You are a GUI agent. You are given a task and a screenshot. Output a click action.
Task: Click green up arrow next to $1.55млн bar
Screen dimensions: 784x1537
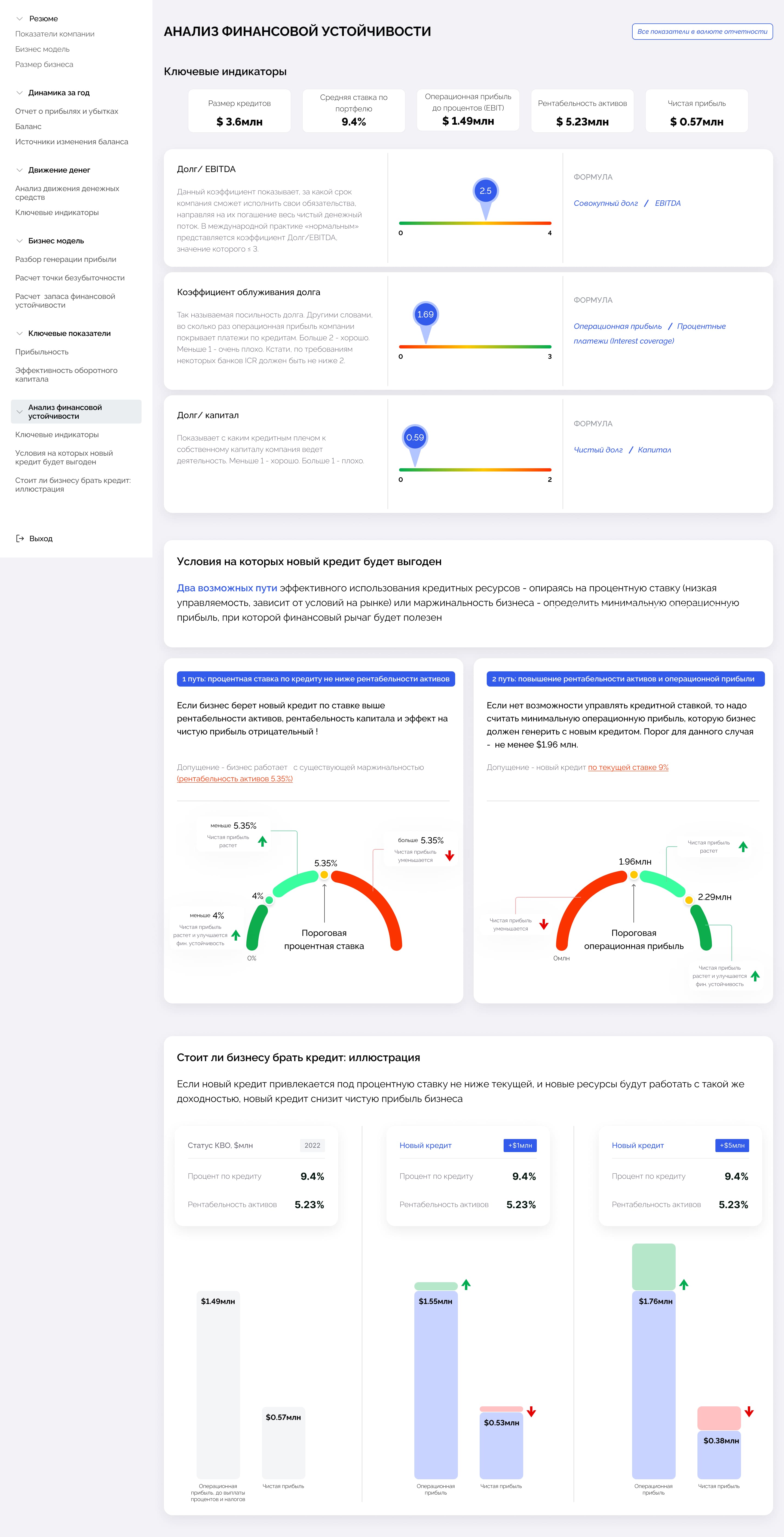[x=466, y=1284]
